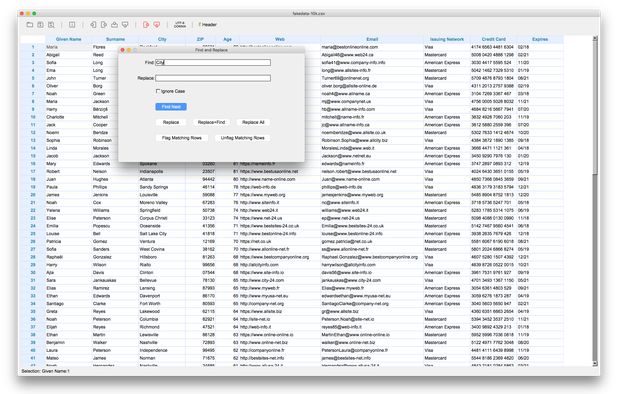Select the Web column header

tap(280, 39)
